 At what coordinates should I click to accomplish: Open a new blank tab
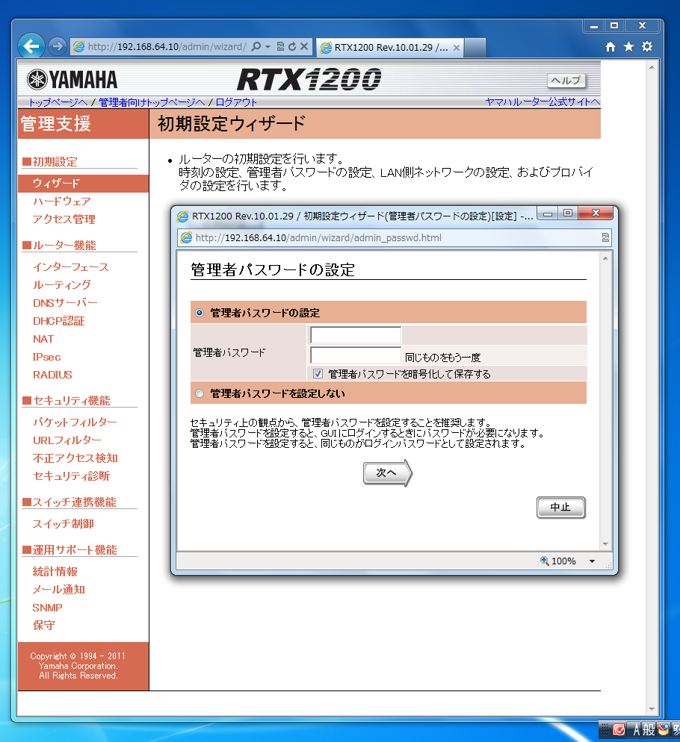point(475,47)
